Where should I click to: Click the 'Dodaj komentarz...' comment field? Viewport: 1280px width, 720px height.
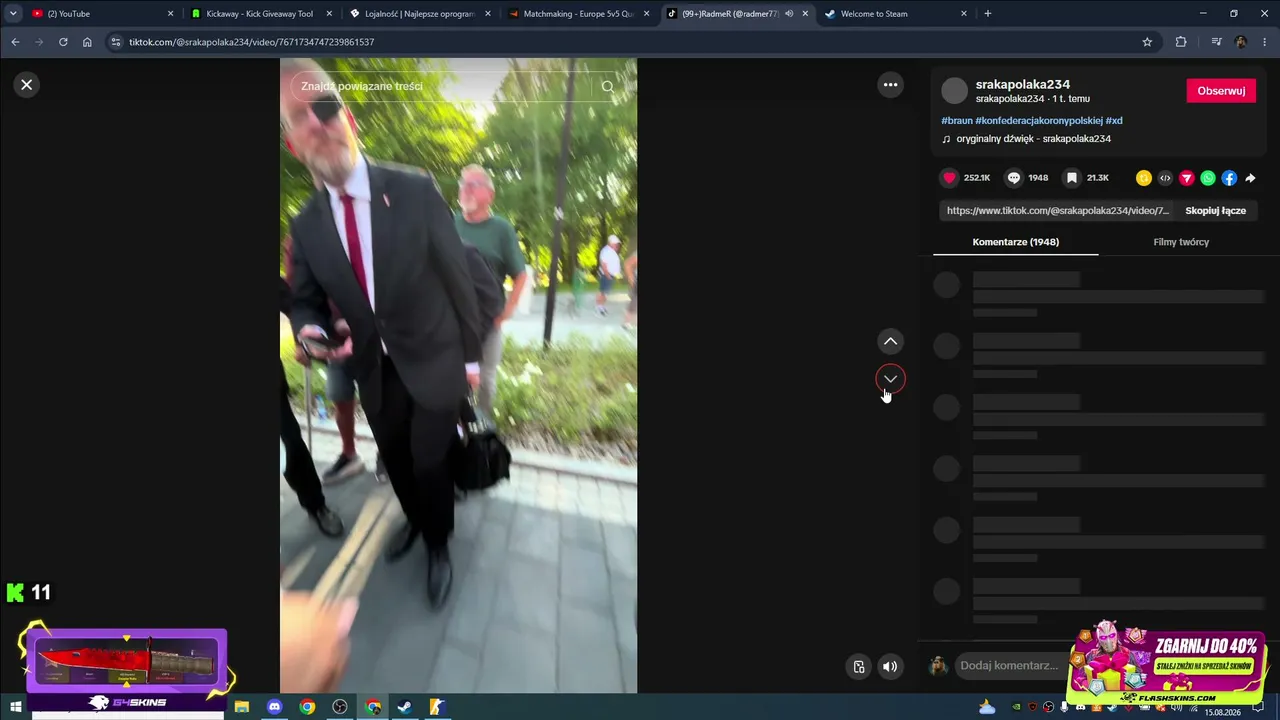point(1008,666)
